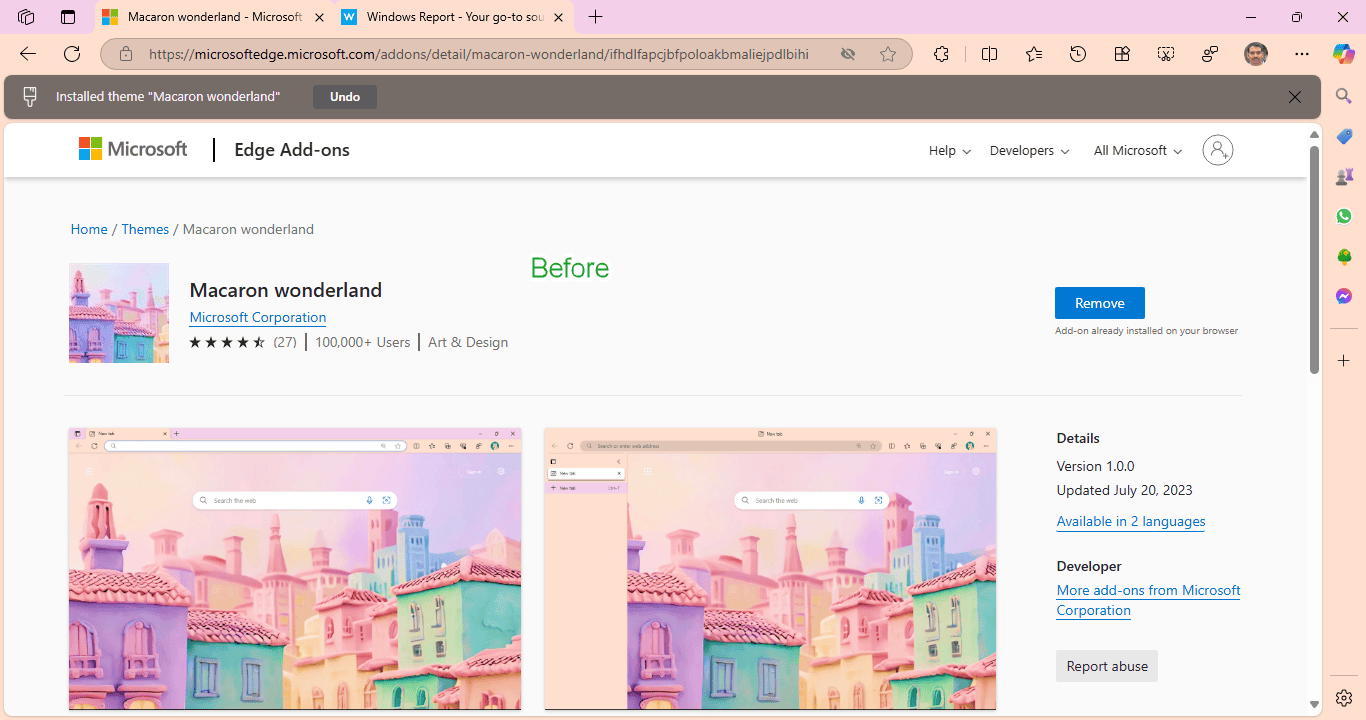This screenshot has height=720, width=1366.
Task: Open the split screen view
Action: click(989, 54)
